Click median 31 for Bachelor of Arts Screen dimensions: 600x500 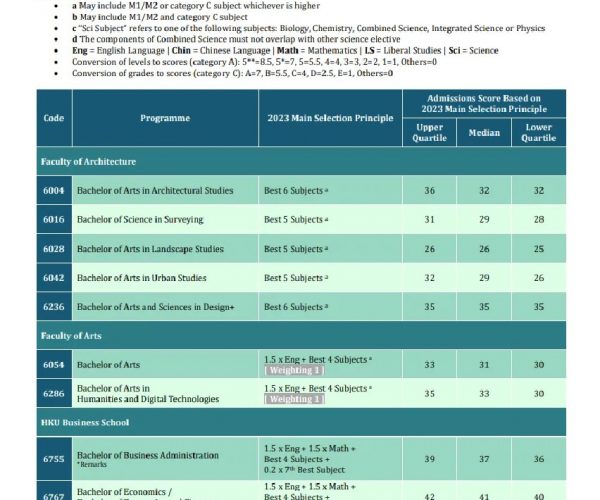[x=484, y=365]
